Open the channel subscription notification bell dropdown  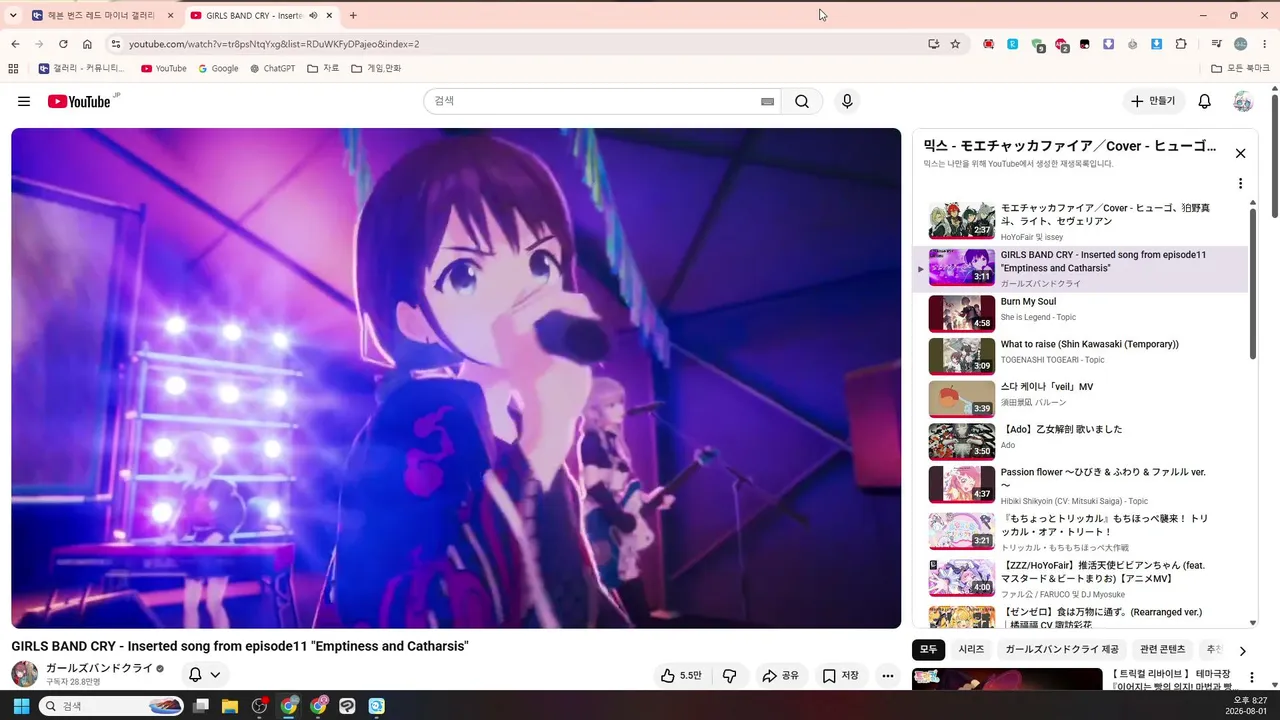click(x=204, y=675)
